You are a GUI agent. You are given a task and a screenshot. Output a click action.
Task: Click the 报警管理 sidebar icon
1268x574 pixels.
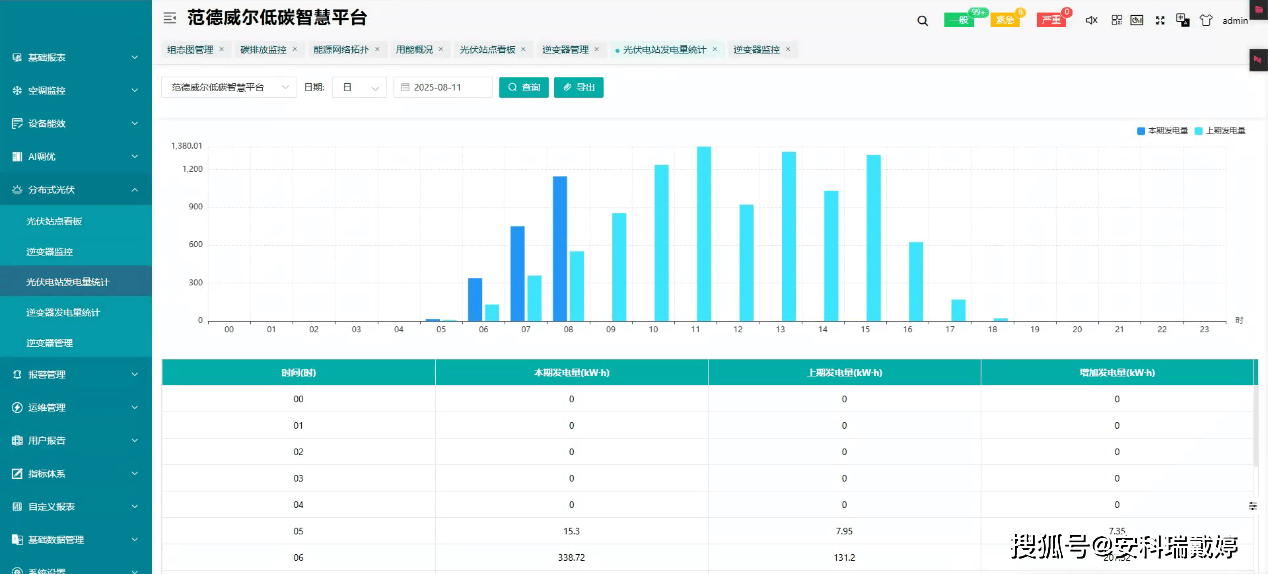(17, 374)
